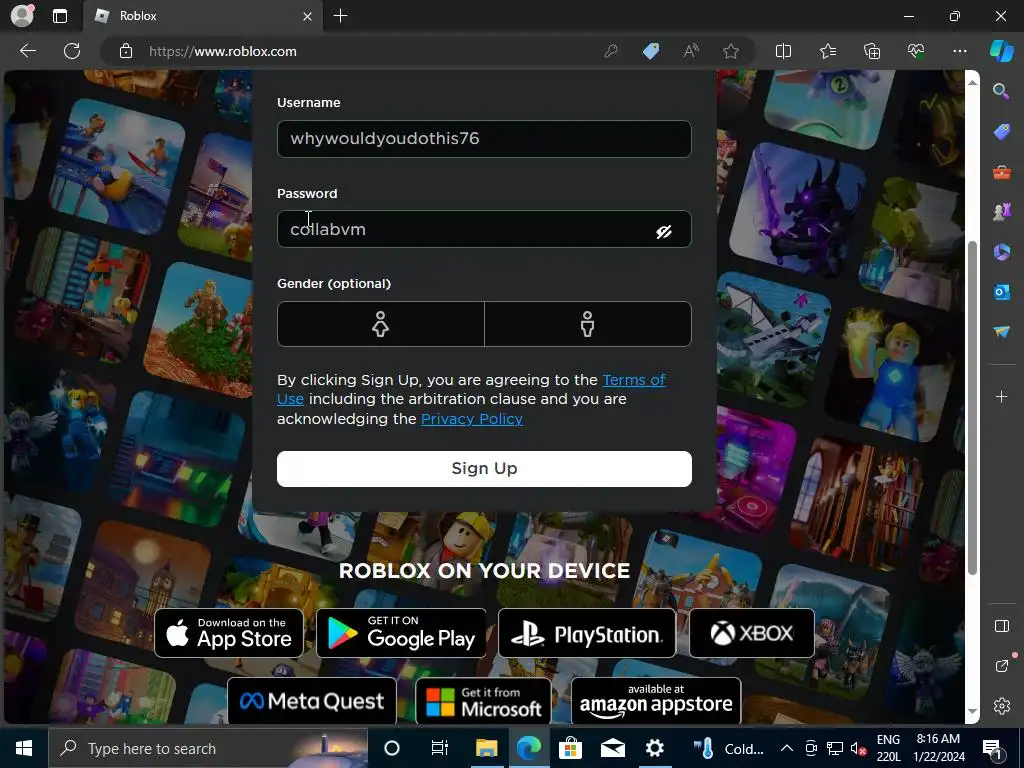Show hidden system tray icons
This screenshot has height=768, width=1024.
coord(787,748)
